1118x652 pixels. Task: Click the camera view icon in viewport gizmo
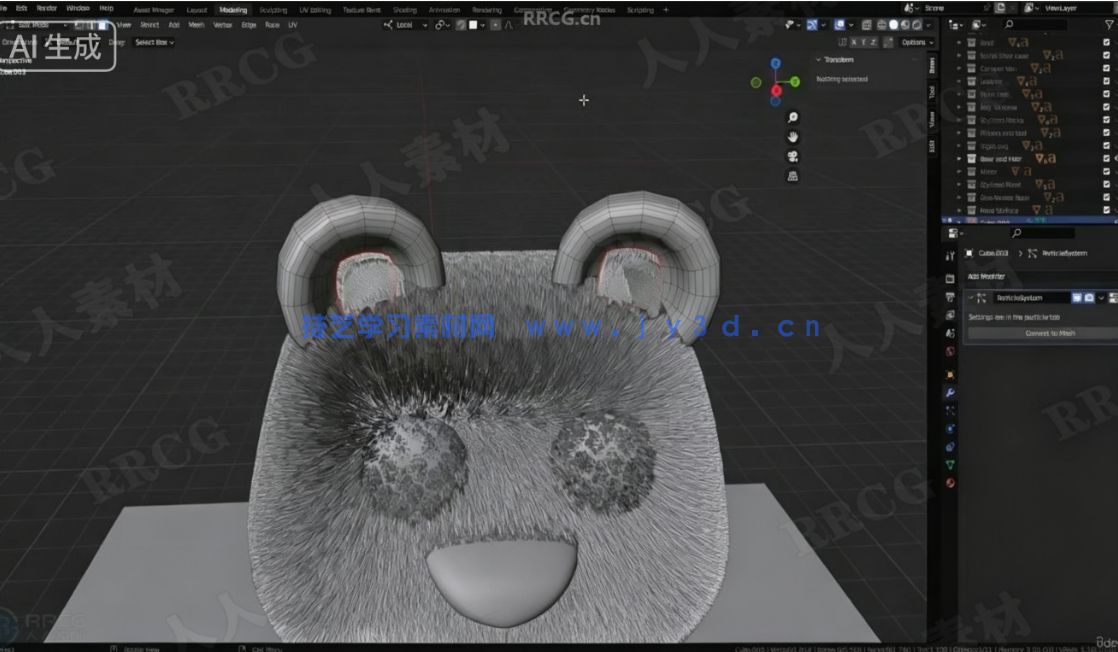coord(793,156)
